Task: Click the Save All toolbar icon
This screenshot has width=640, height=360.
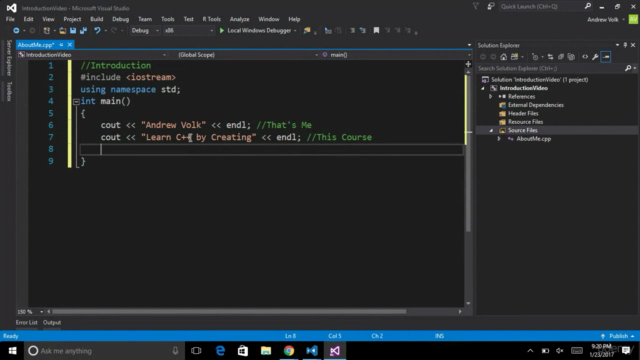Action: tap(83, 31)
